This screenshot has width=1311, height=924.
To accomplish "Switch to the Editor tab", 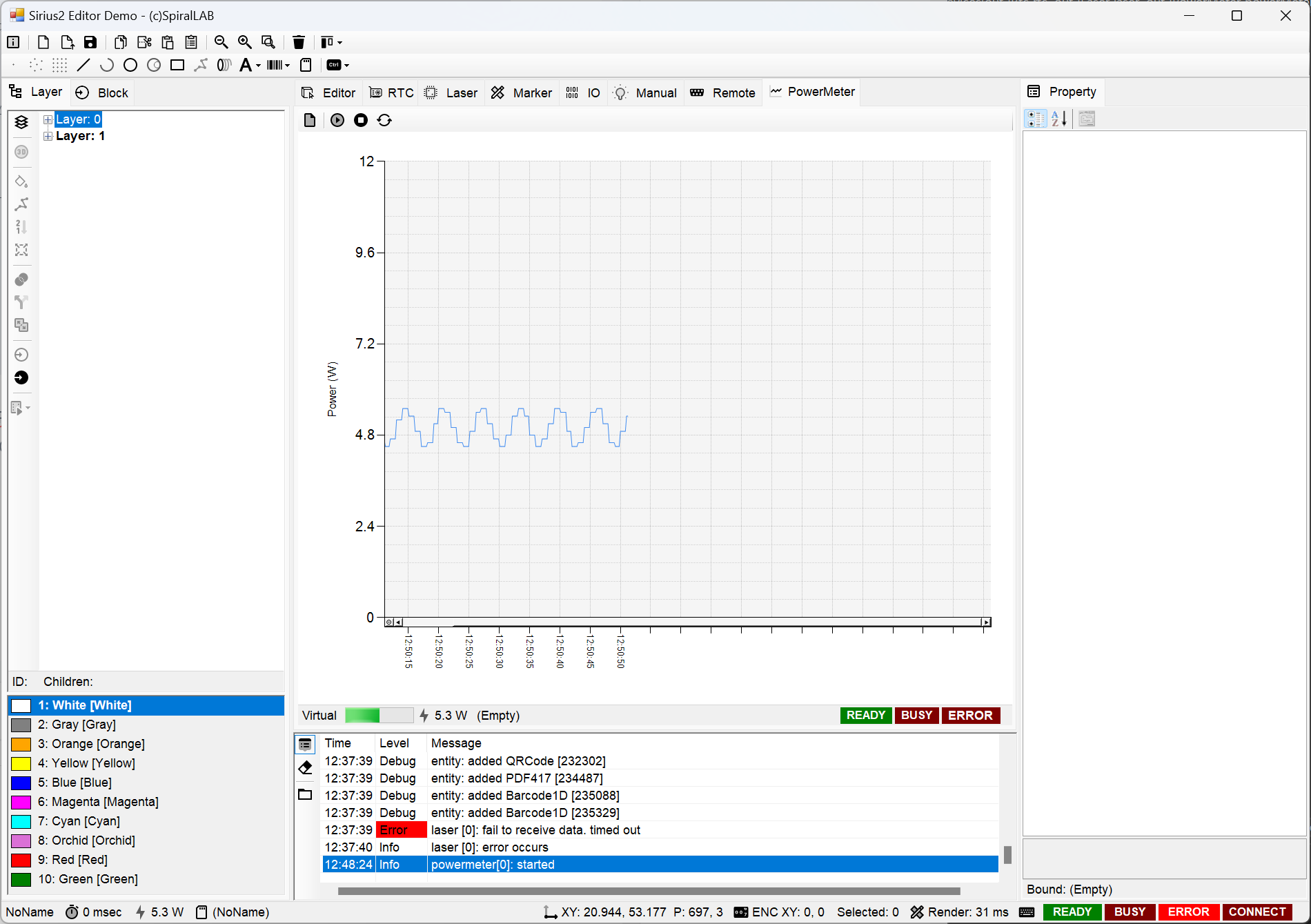I will (328, 92).
